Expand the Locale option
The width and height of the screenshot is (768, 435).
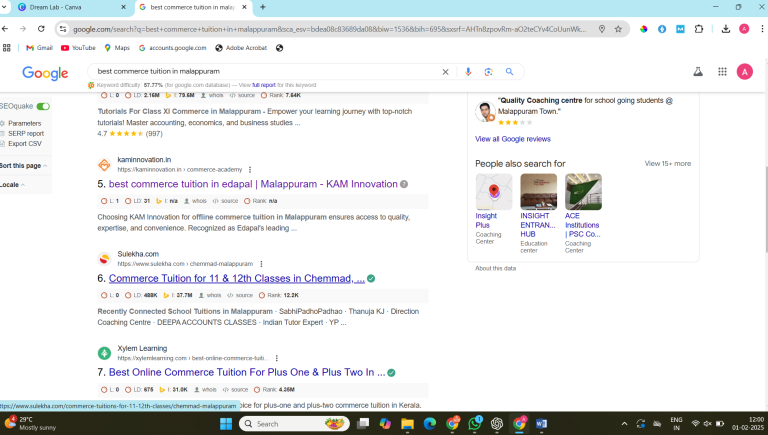(x=12, y=185)
